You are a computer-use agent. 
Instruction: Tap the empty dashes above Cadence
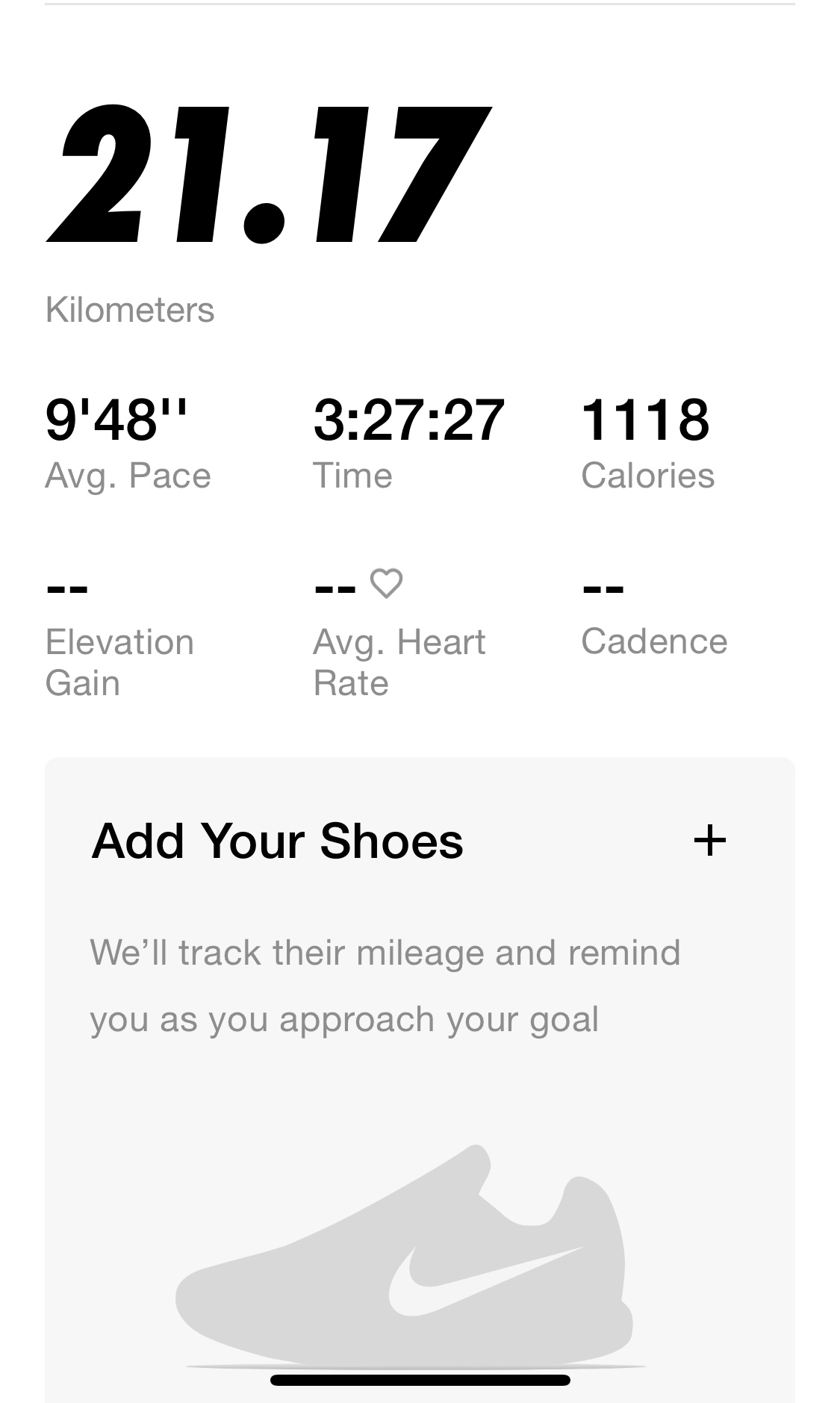603,588
